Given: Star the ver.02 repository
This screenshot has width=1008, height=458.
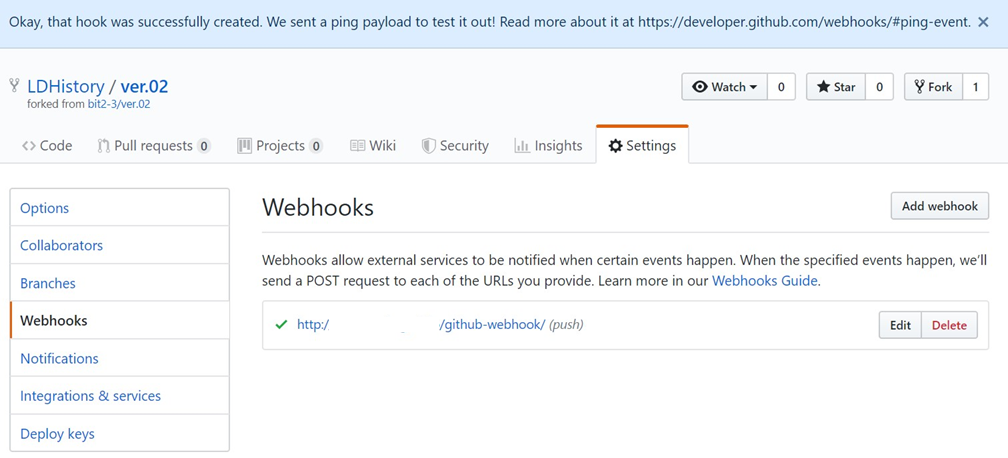Looking at the screenshot, I should [836, 87].
